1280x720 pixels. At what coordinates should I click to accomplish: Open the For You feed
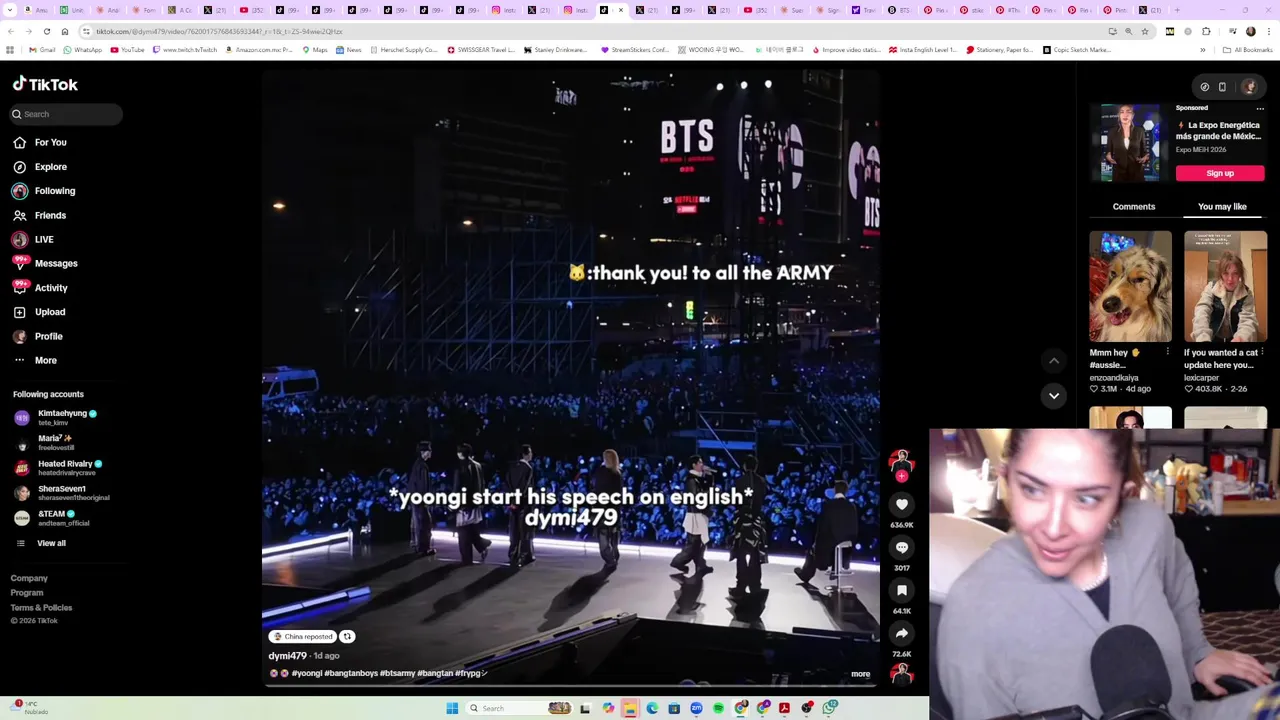point(40,142)
